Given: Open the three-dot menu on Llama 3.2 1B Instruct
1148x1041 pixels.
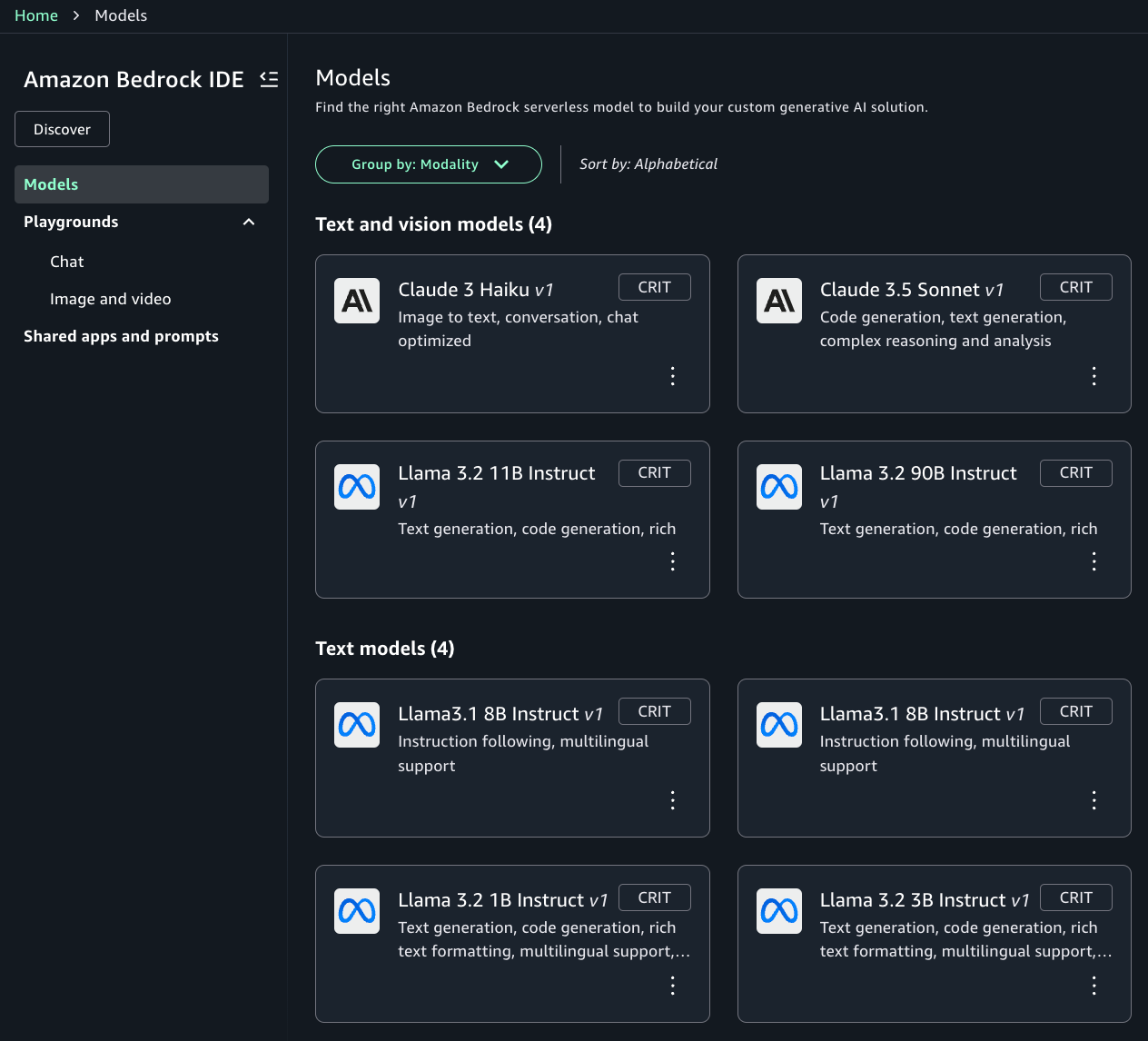Looking at the screenshot, I should pos(672,986).
